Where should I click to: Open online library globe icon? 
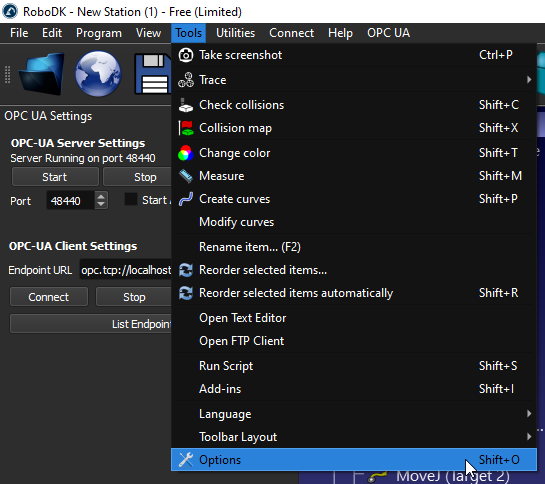click(98, 74)
